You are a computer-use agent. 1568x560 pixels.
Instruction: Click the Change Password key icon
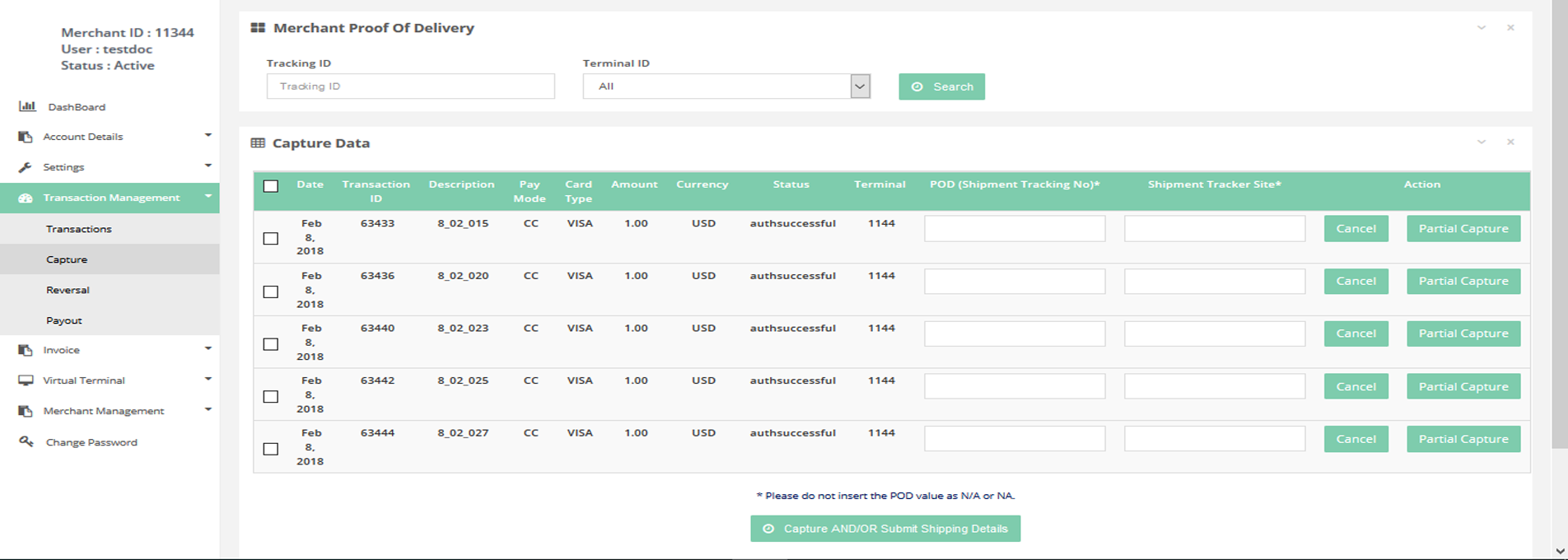point(26,442)
